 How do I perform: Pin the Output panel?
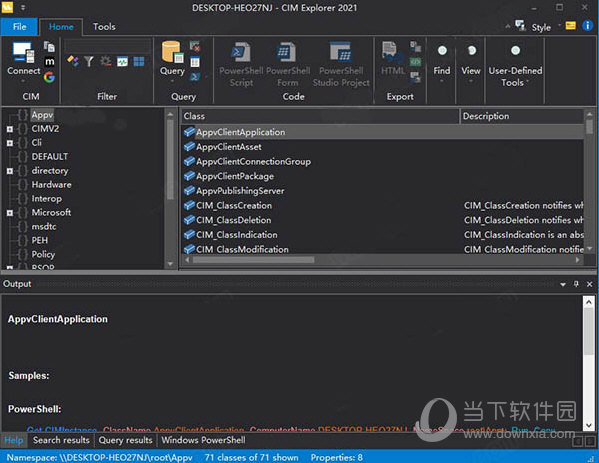576,284
